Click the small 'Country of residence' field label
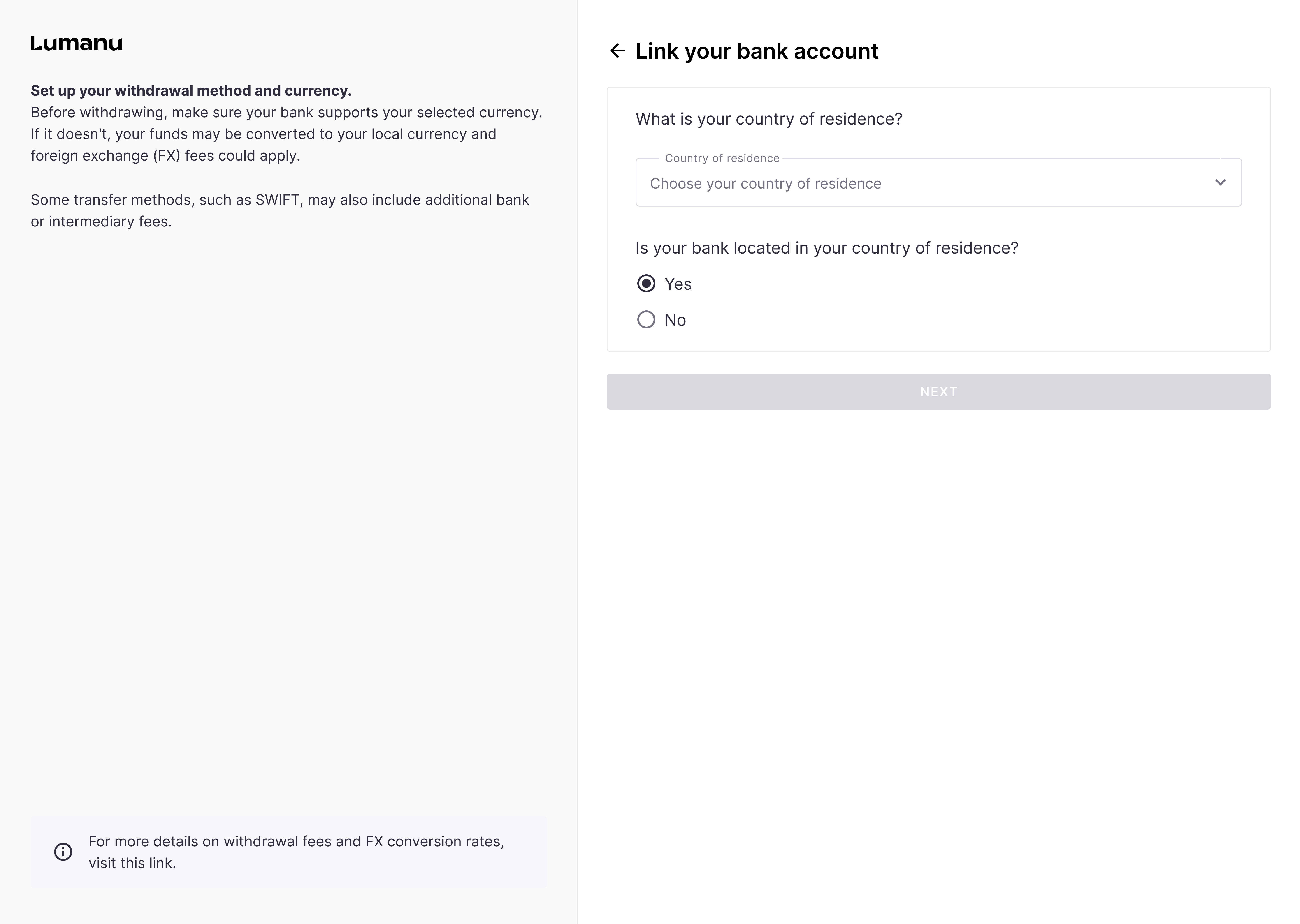The image size is (1300, 924). 722,158
